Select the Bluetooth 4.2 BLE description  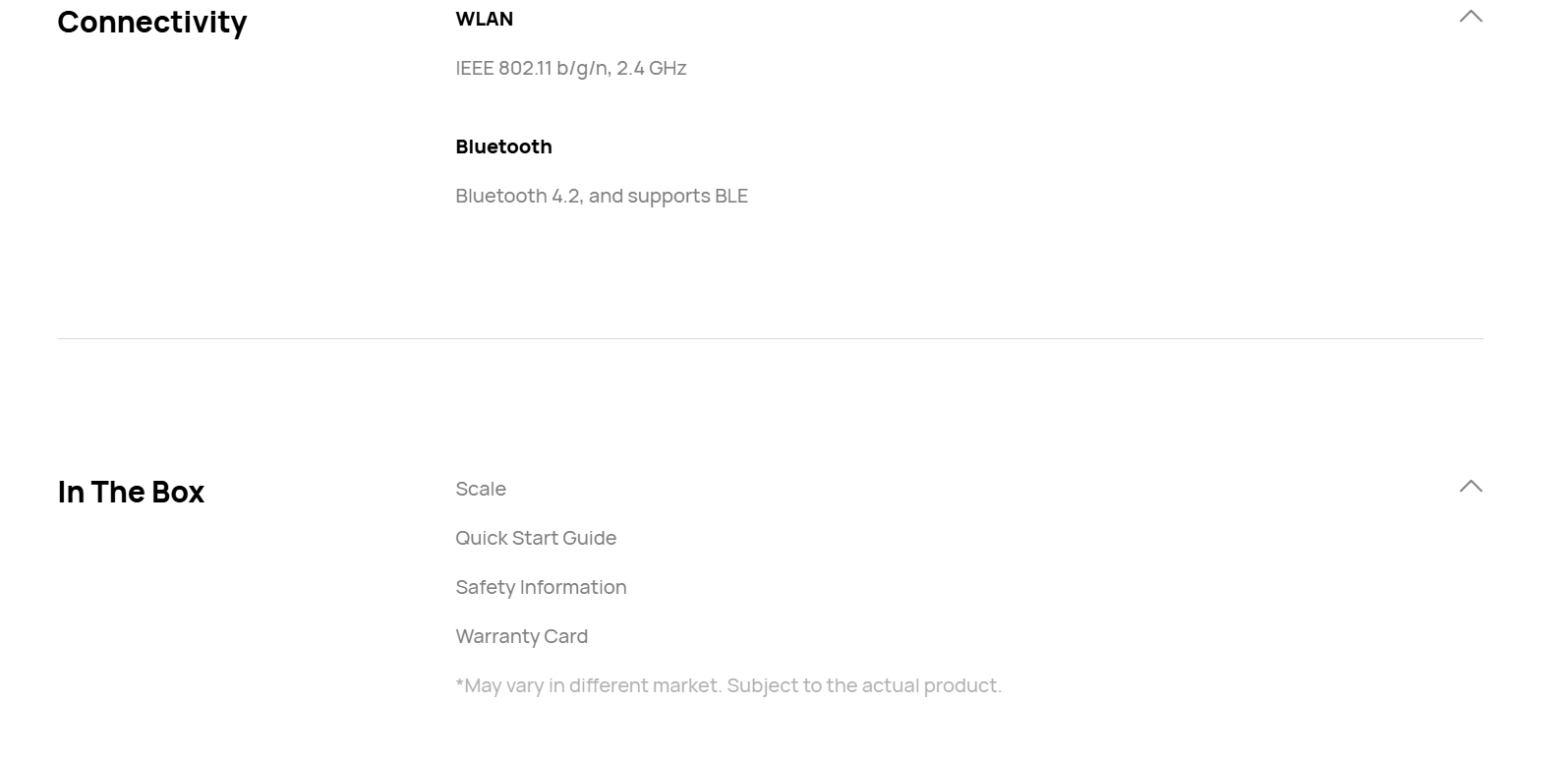(x=602, y=196)
